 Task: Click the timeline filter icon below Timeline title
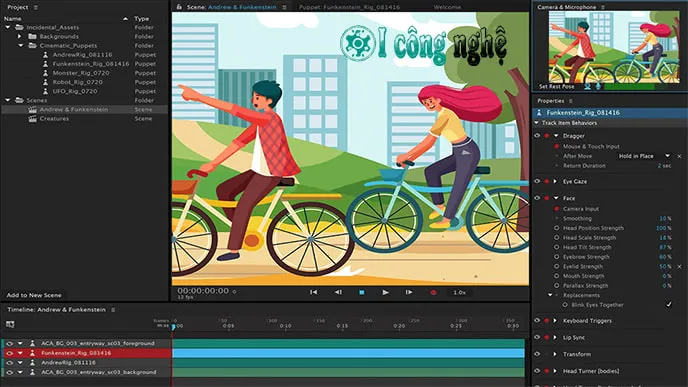pos(10,324)
